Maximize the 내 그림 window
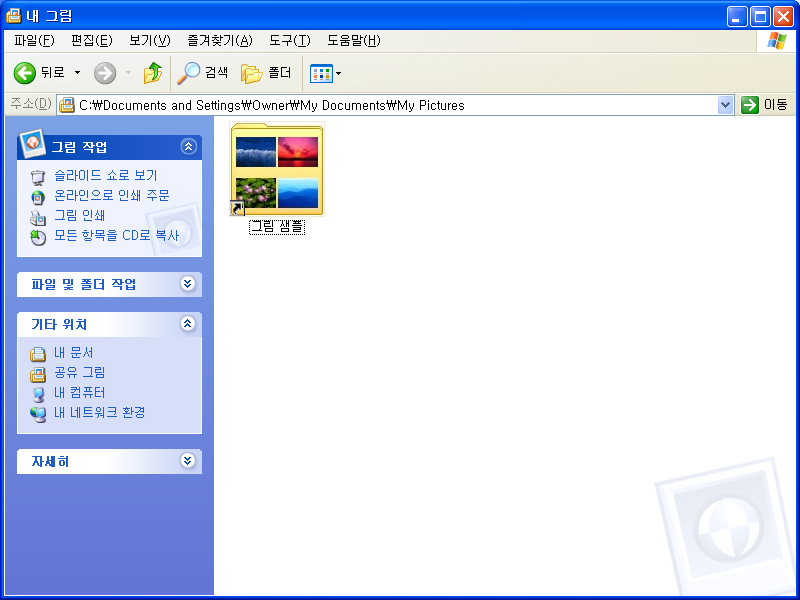Viewport: 800px width, 600px height. [760, 16]
